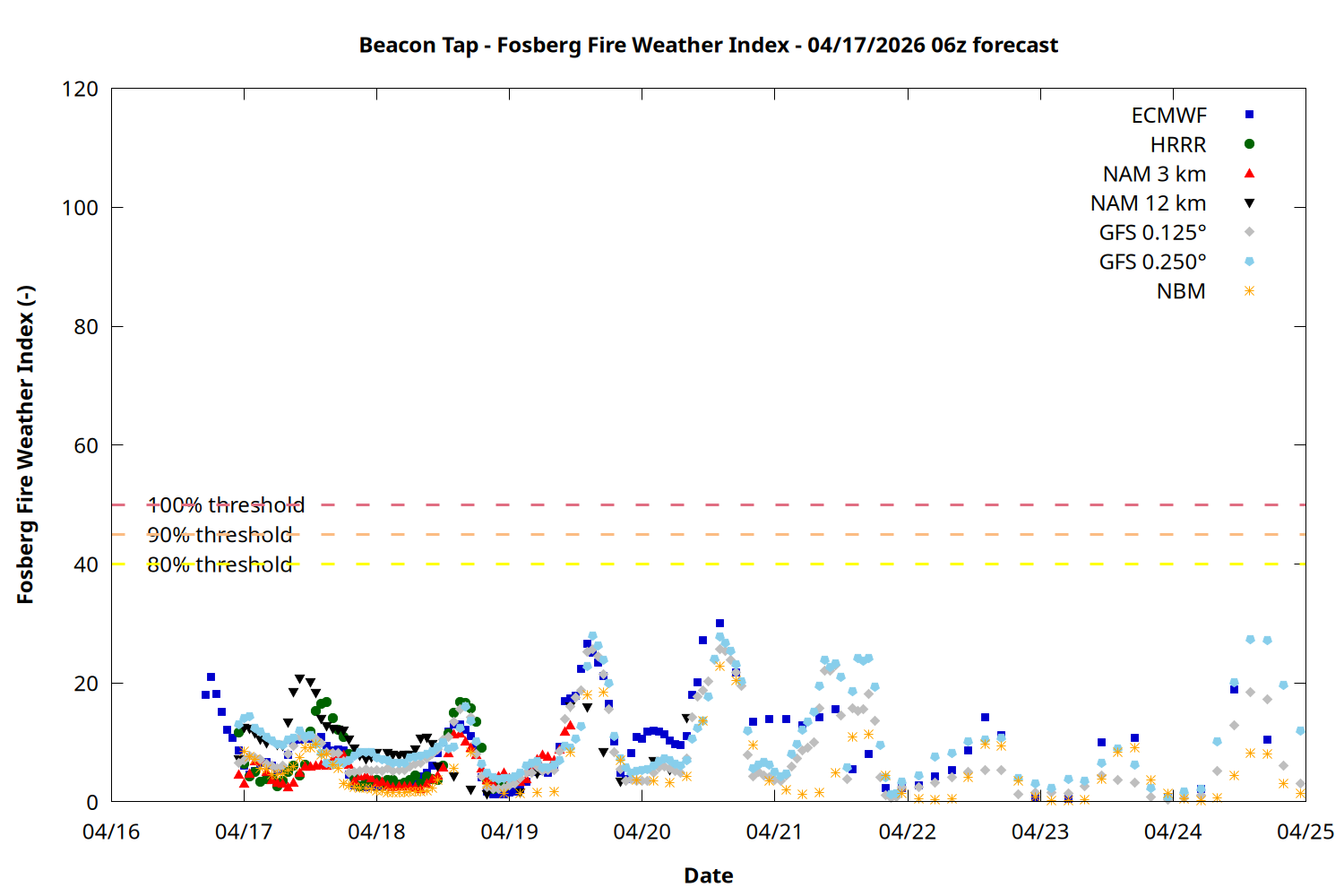Click the ECMWF legend text label
Image resolution: width=1344 pixels, height=896 pixels.
pyautogui.click(x=1168, y=116)
